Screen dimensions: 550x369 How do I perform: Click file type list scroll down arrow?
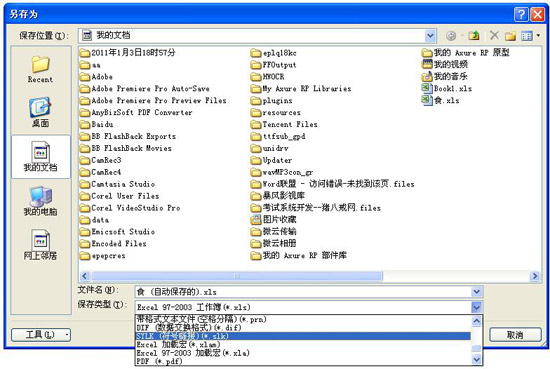476,359
